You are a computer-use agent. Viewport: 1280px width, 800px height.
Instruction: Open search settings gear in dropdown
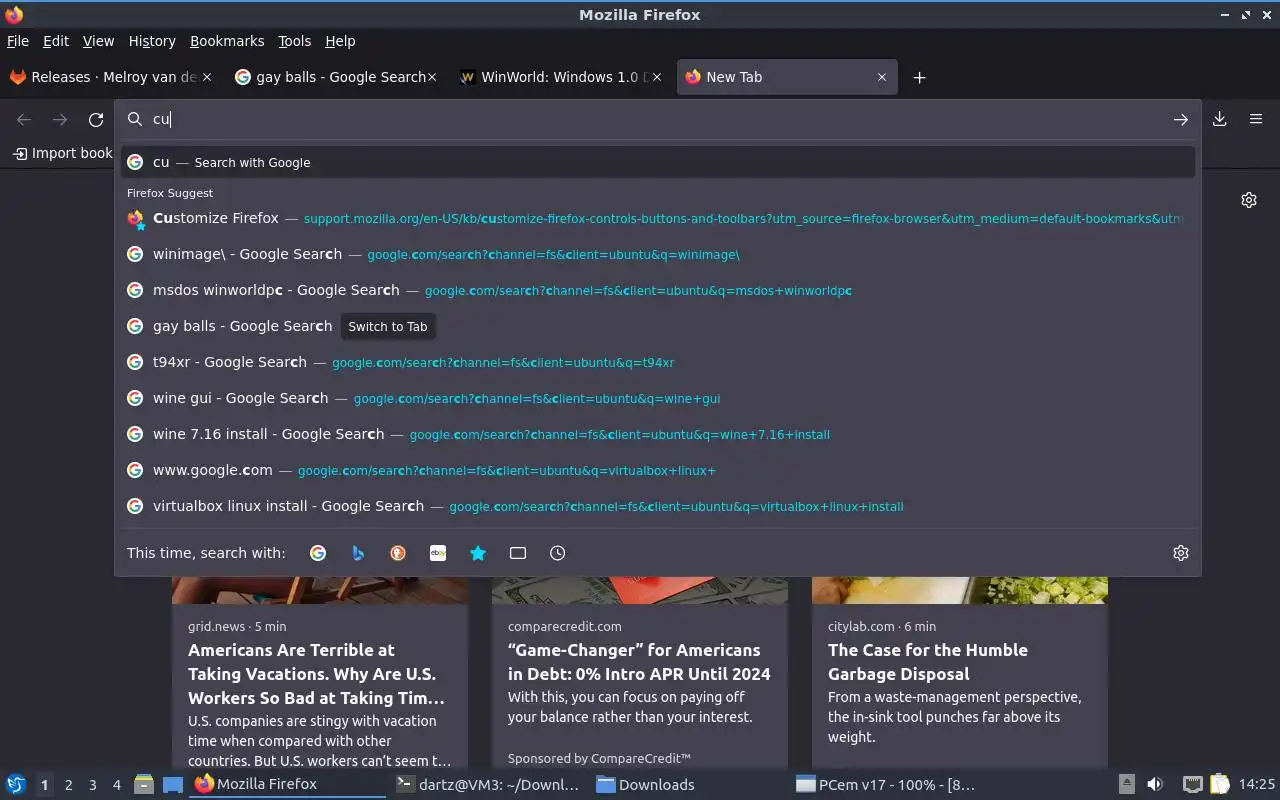pyautogui.click(x=1181, y=553)
